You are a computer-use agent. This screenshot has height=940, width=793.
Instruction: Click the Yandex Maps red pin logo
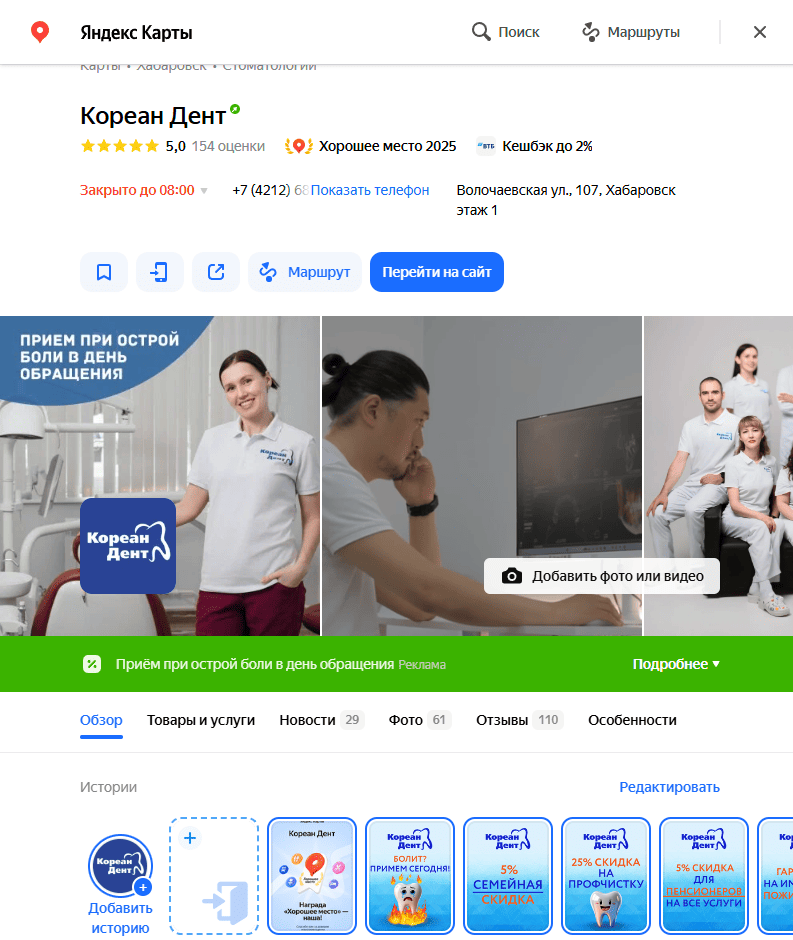(x=40, y=32)
